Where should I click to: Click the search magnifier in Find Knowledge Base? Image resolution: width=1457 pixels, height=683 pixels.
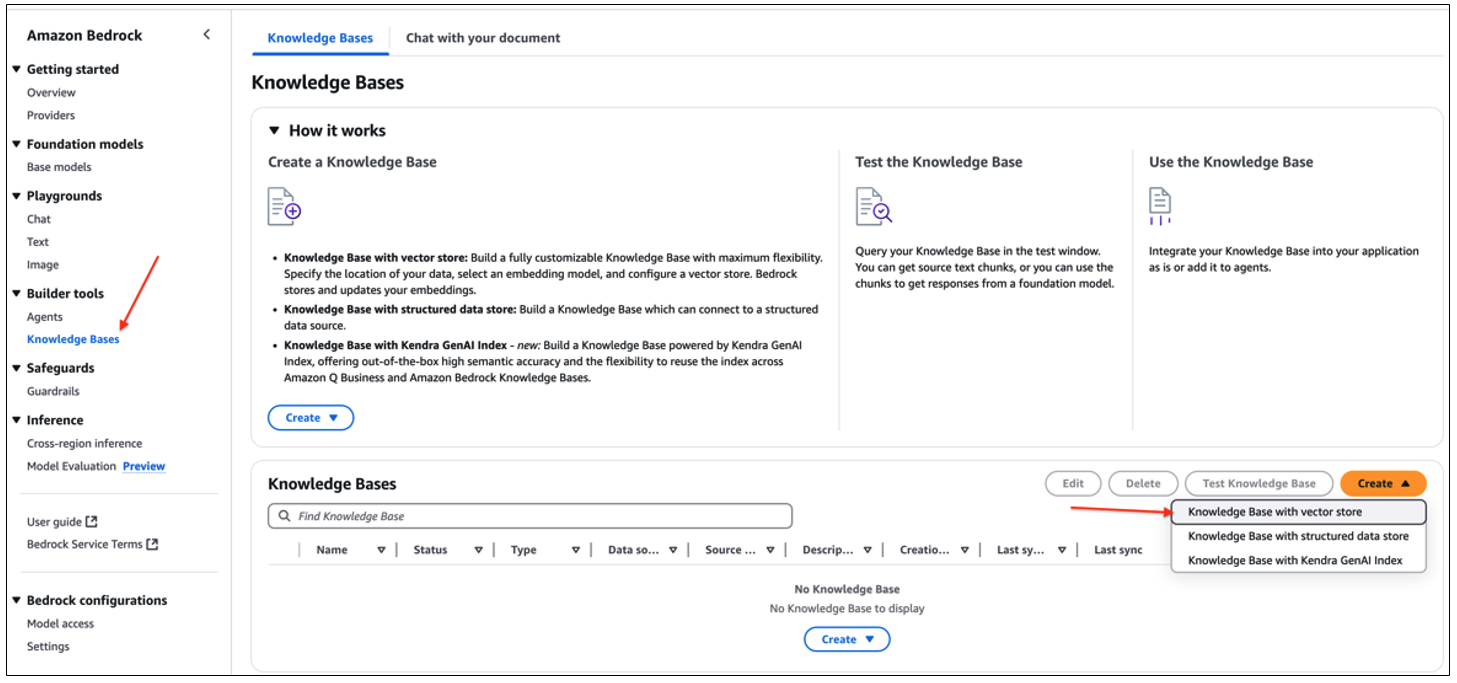coord(285,516)
